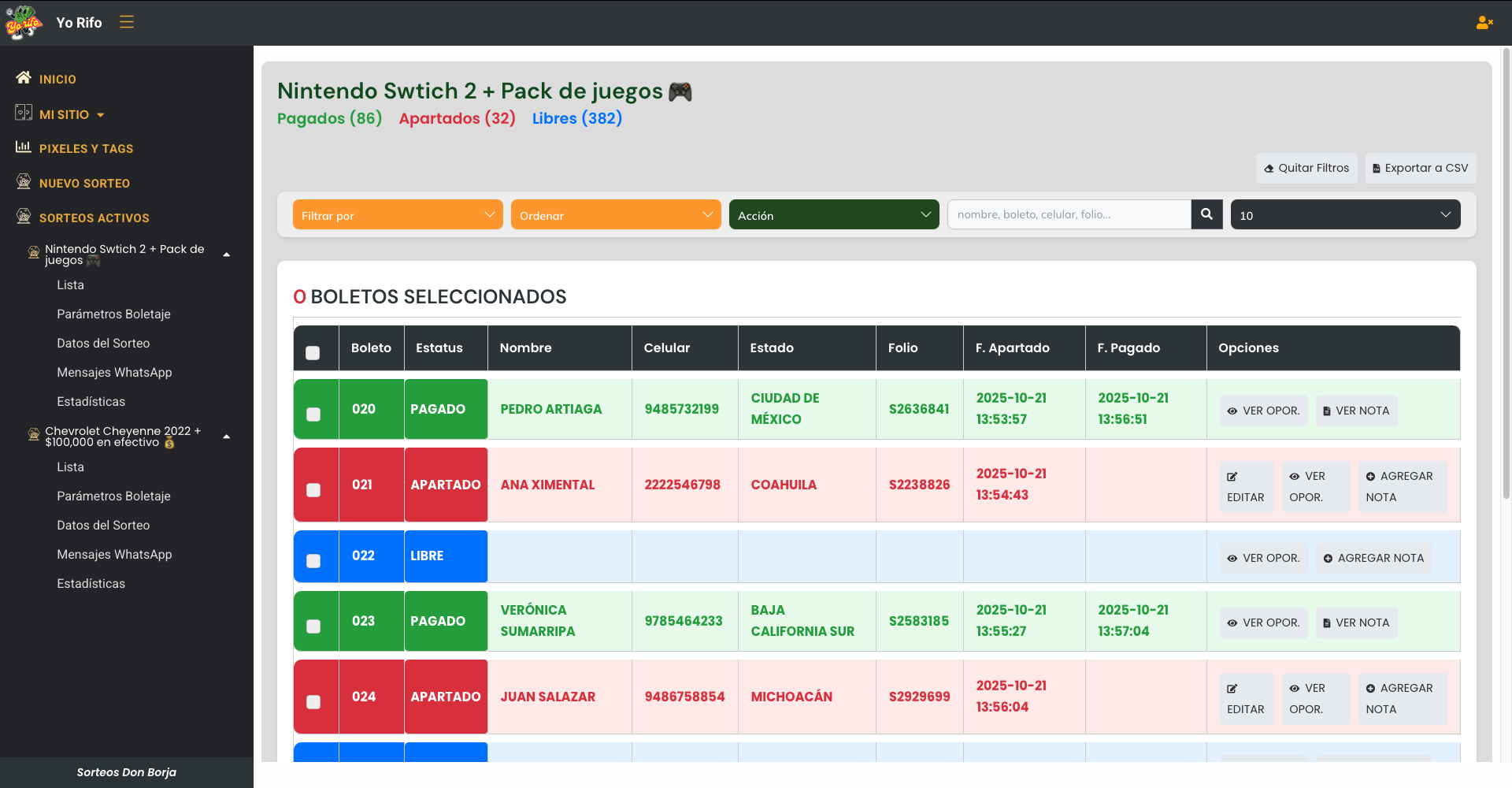Click the chart icon for Pixeles y Tags
The width and height of the screenshot is (1512, 788).
(24, 147)
